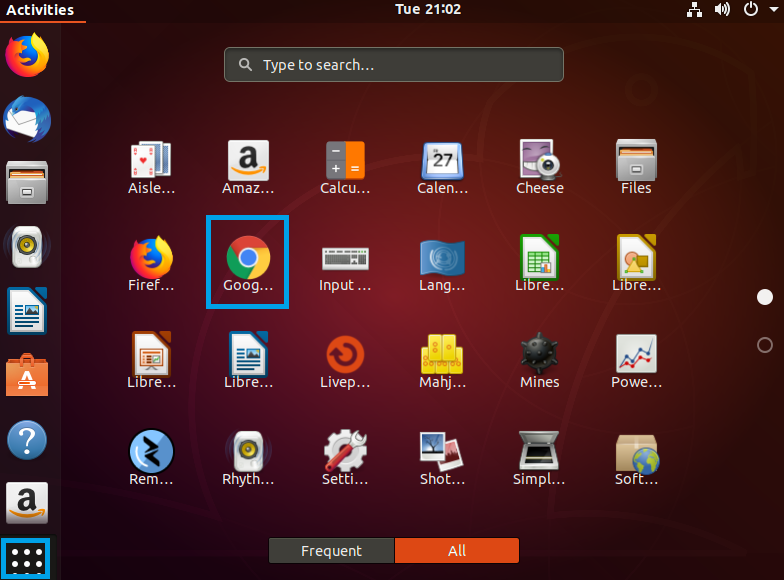Screen dimensions: 784x580
Task: Open the Calculator application
Action: tap(345, 168)
